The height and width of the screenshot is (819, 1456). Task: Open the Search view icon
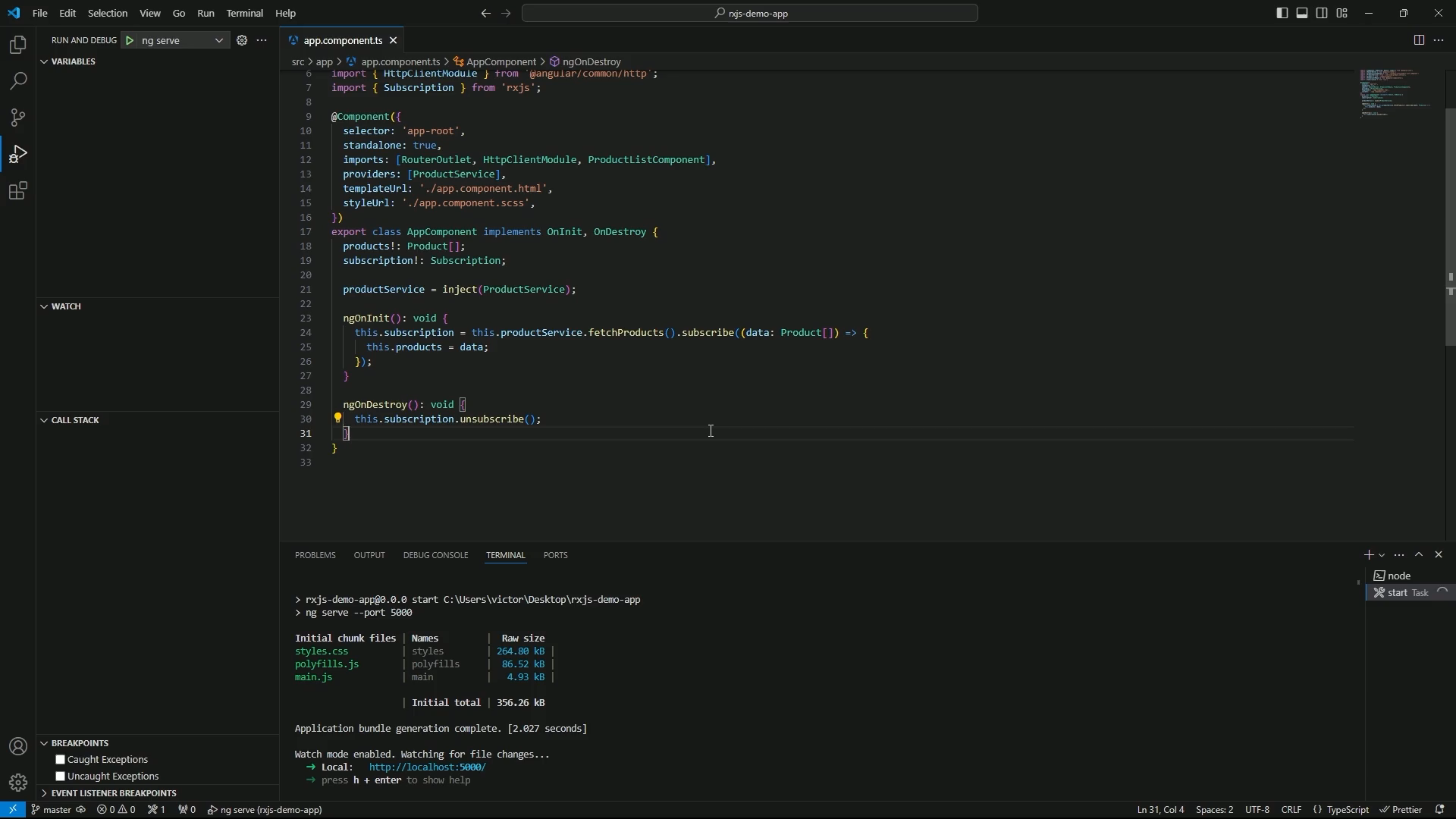tap(18, 81)
